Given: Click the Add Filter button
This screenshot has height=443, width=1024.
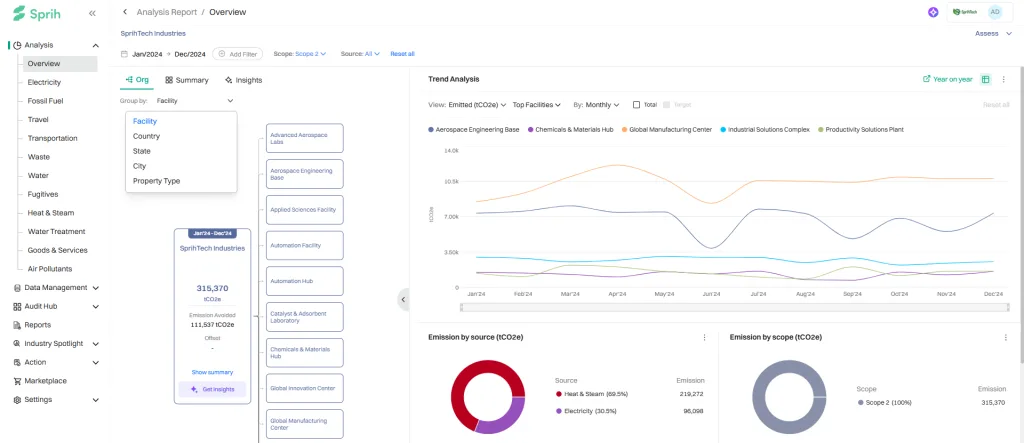Looking at the screenshot, I should click(x=237, y=54).
